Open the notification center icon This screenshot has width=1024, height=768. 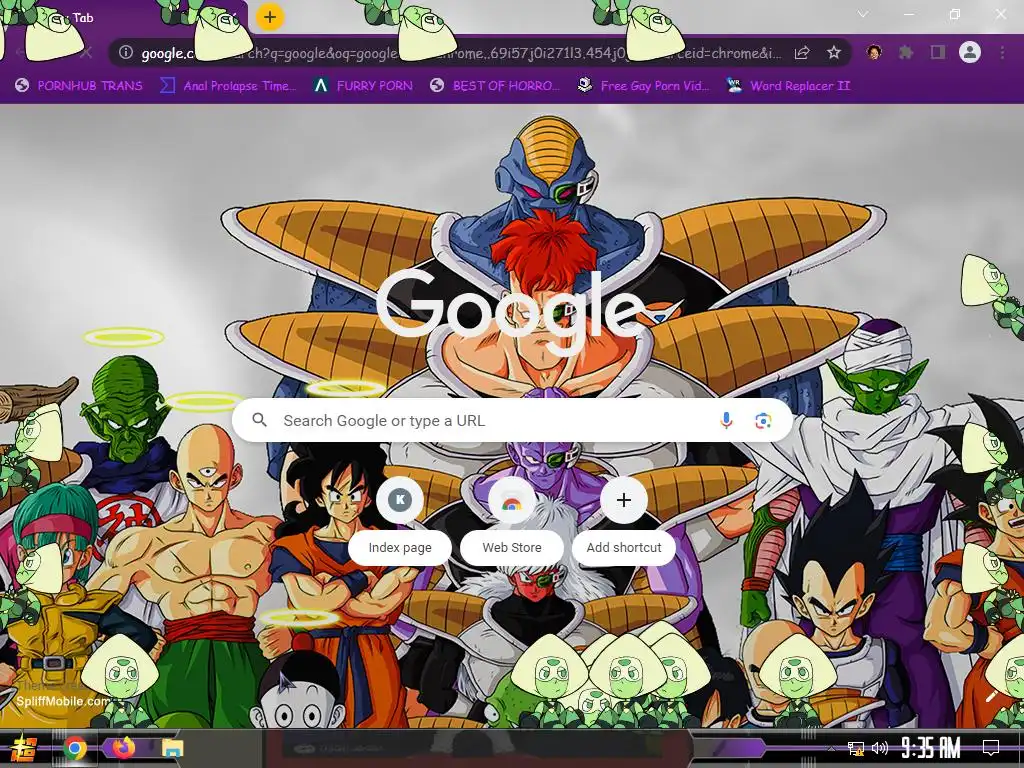991,747
